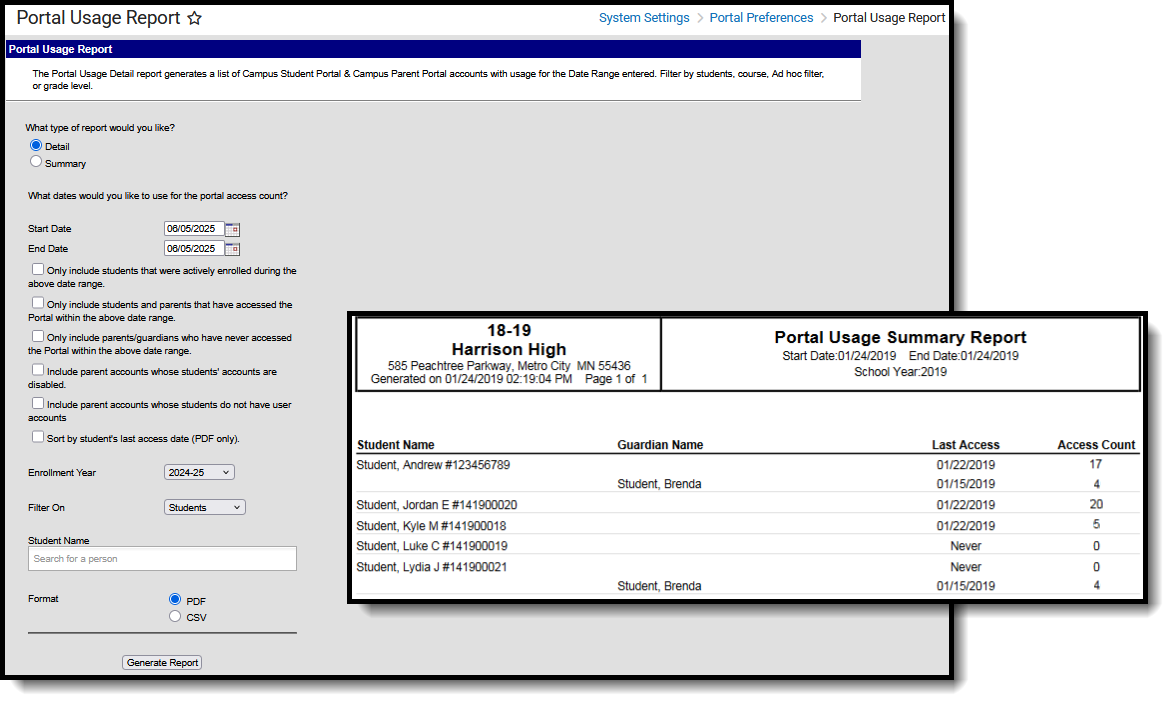This screenshot has width=1173, height=705.
Task: Open the Filter On Students dropdown
Action: pos(204,507)
